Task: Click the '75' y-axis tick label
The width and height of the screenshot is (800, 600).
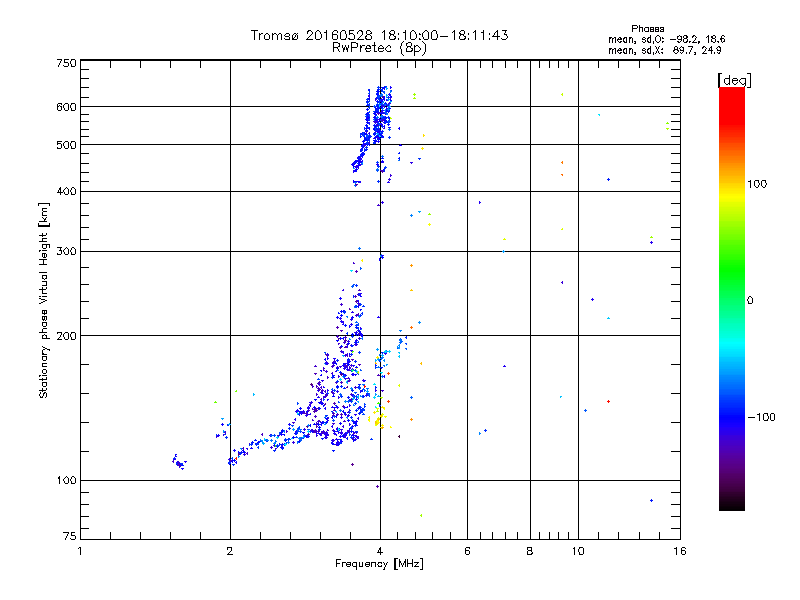Action: (70, 536)
